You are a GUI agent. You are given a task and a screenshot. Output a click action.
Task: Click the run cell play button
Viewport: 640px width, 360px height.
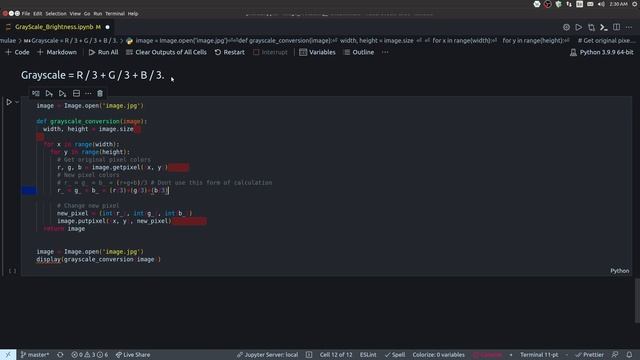9,102
